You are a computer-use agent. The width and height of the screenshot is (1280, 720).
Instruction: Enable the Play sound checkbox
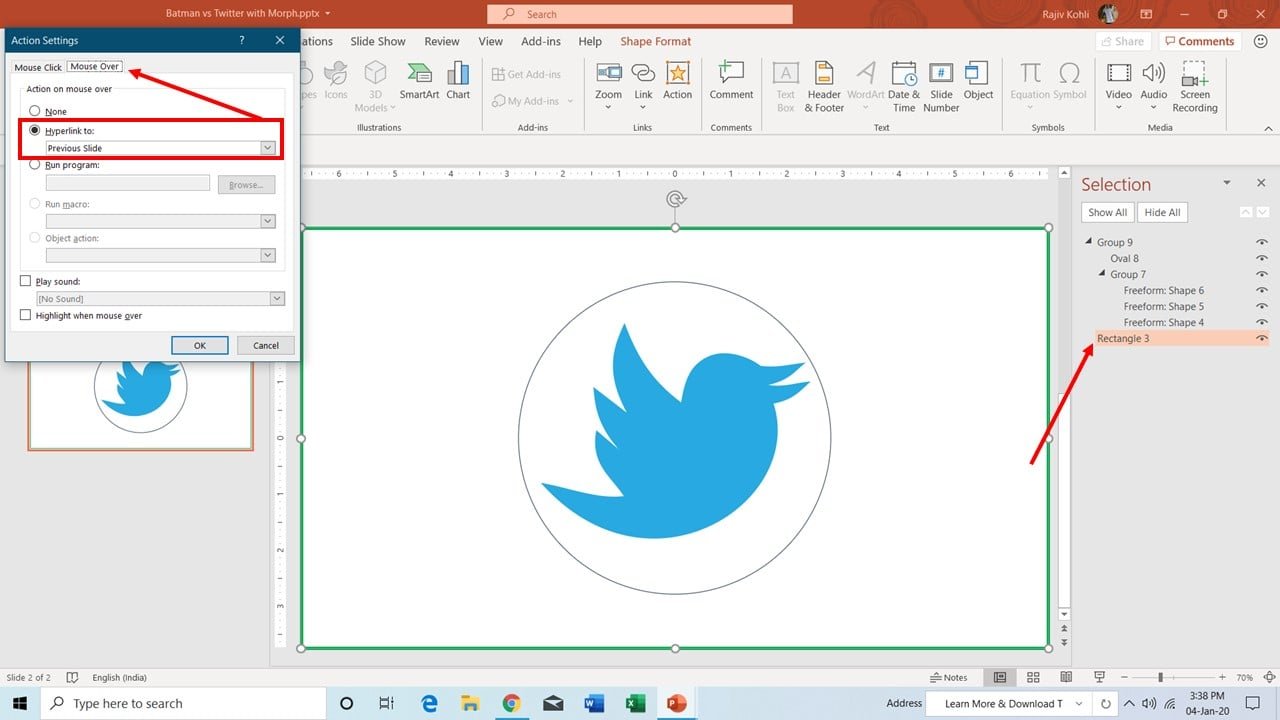26,282
